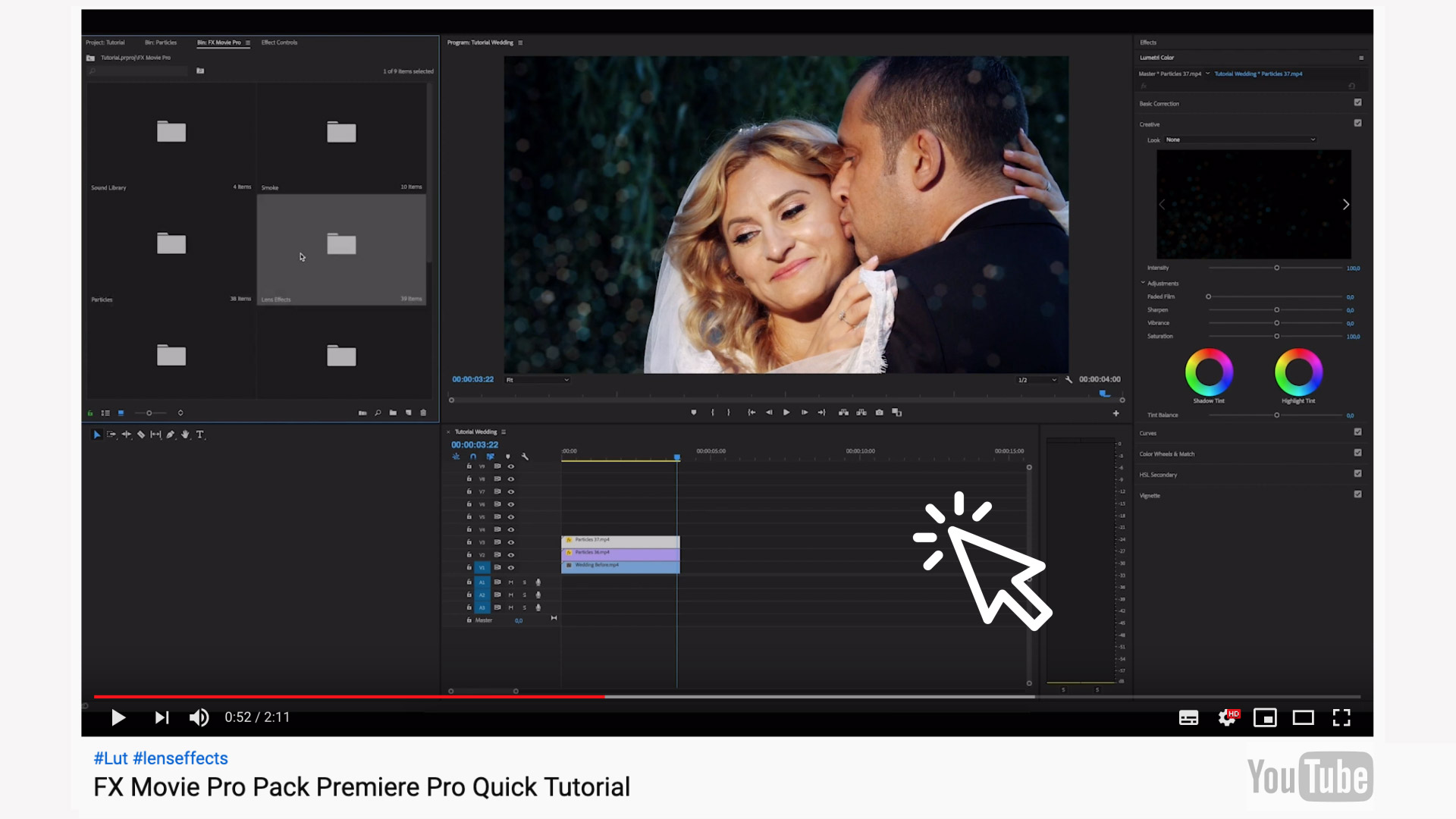
Task: Click the Curves section header
Action: click(x=1148, y=433)
